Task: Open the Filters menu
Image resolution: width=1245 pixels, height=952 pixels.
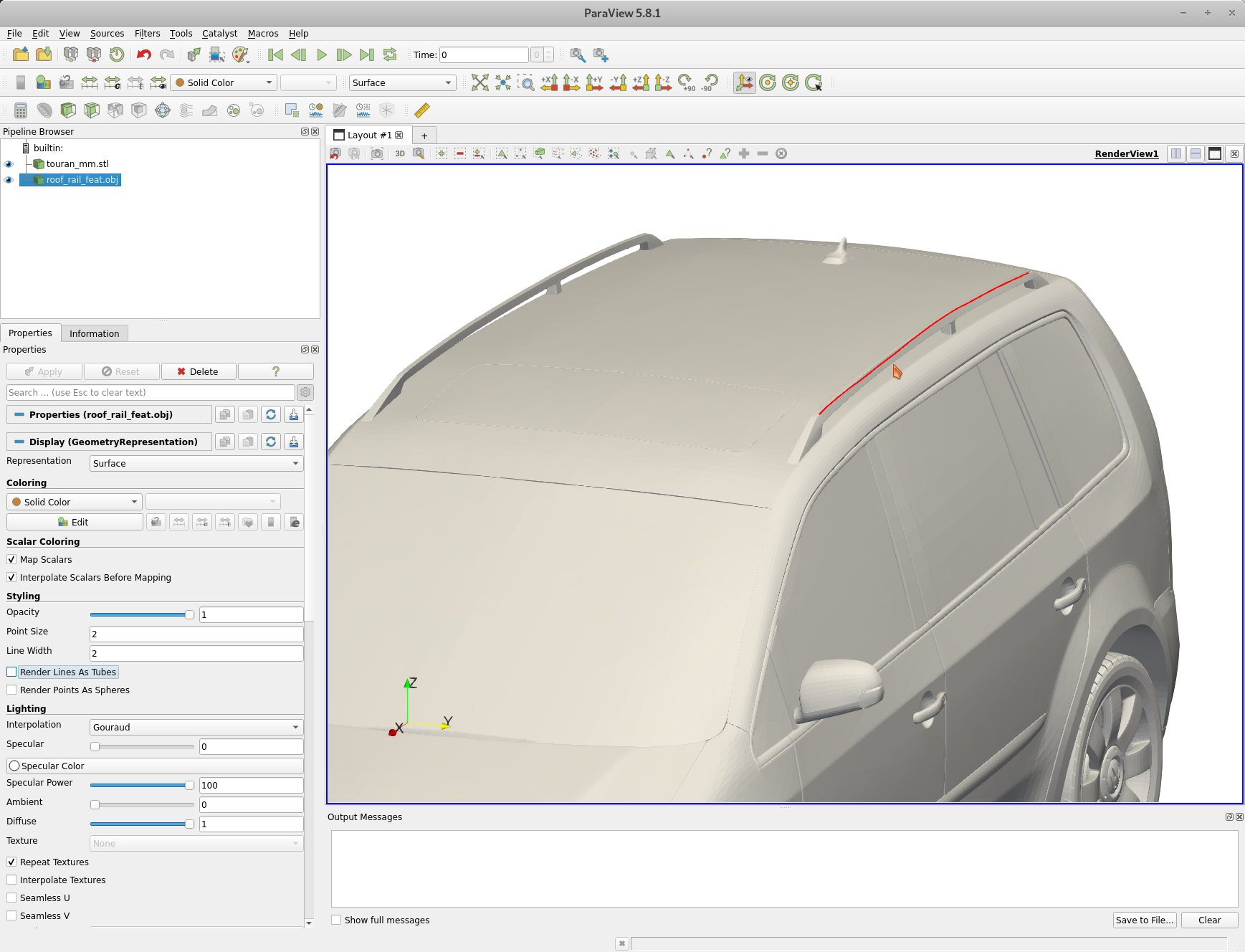Action: (x=147, y=33)
